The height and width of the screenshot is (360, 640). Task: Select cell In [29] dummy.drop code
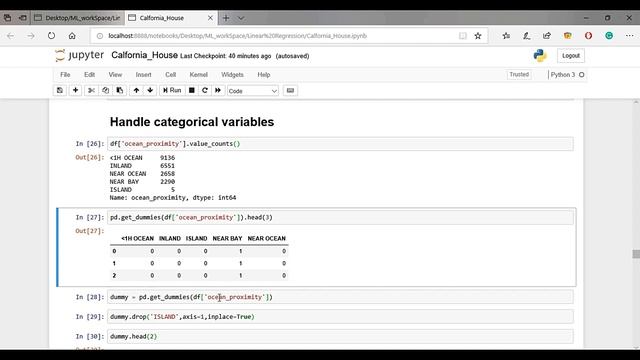340,316
